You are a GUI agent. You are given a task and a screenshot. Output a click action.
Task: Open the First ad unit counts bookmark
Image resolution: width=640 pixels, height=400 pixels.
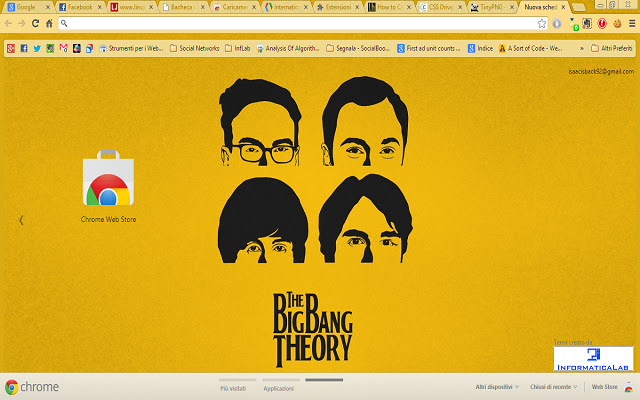(x=429, y=49)
